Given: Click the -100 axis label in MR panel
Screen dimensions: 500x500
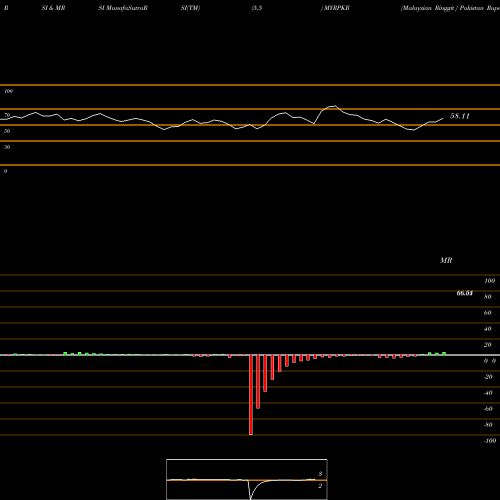Looking at the screenshot, I should tap(490, 441).
